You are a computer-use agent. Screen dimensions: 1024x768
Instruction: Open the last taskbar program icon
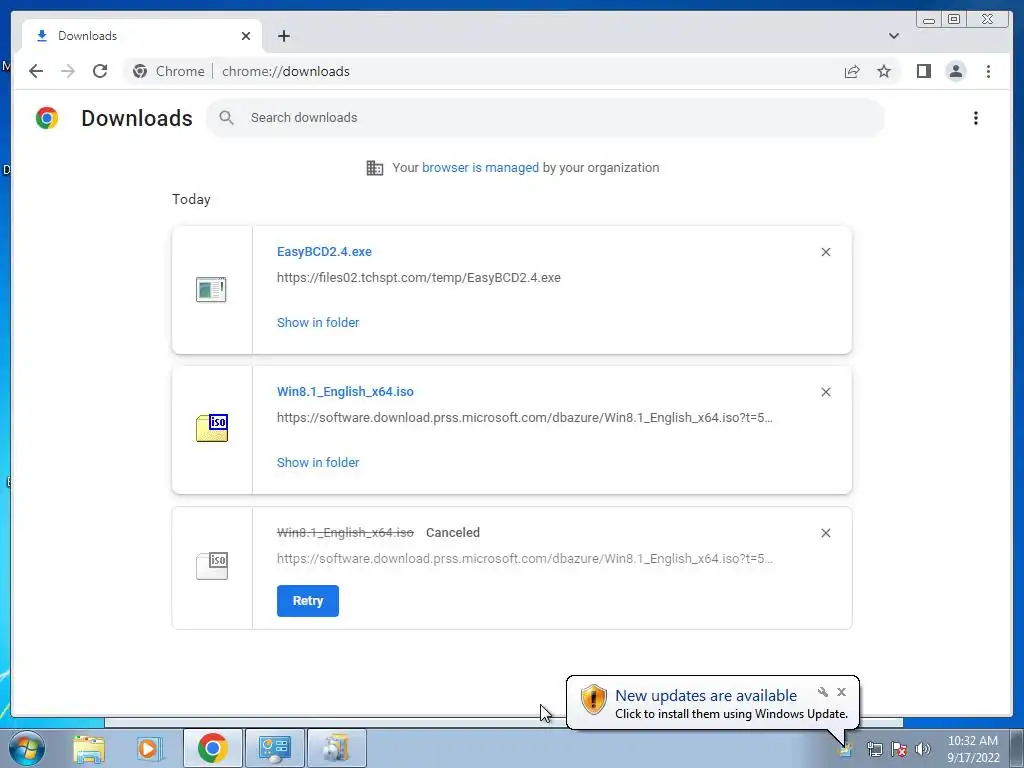pyautogui.click(x=336, y=748)
